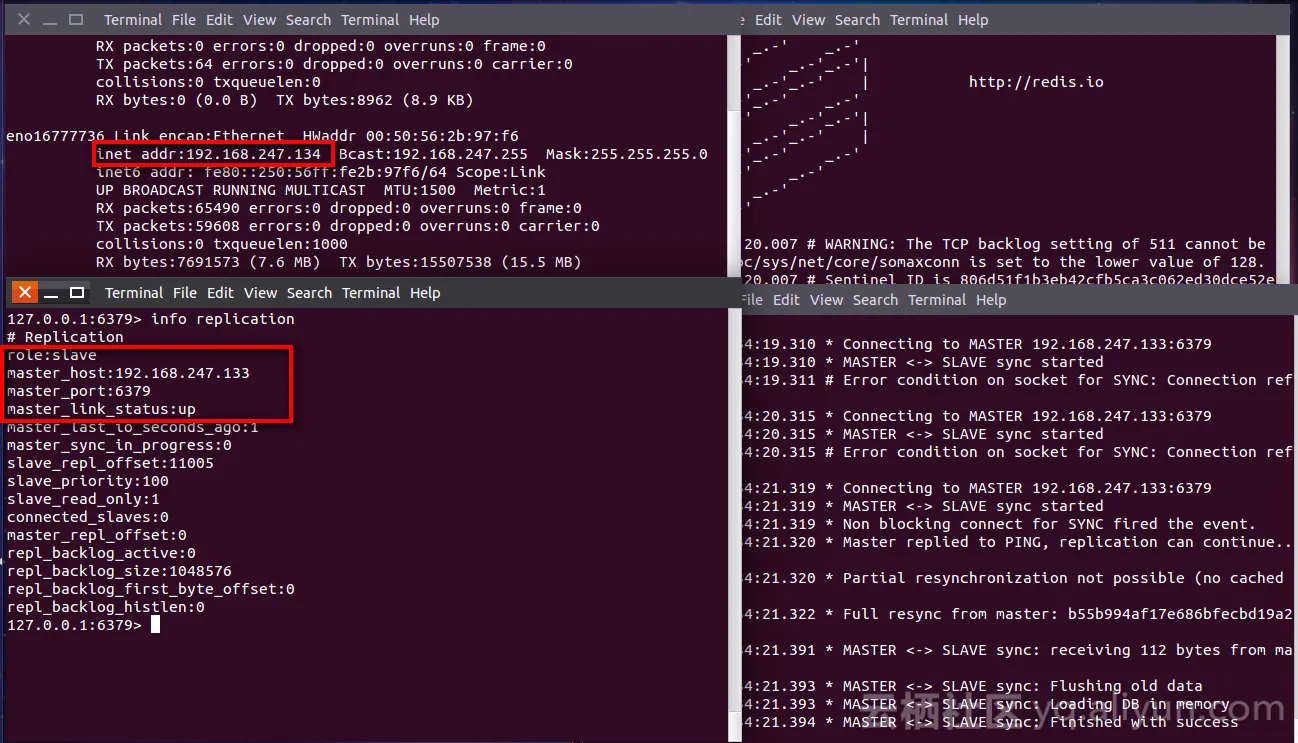Click the 'Non blocking connect for SYNC' line
Image resolution: width=1298 pixels, height=743 pixels.
point(1001,524)
